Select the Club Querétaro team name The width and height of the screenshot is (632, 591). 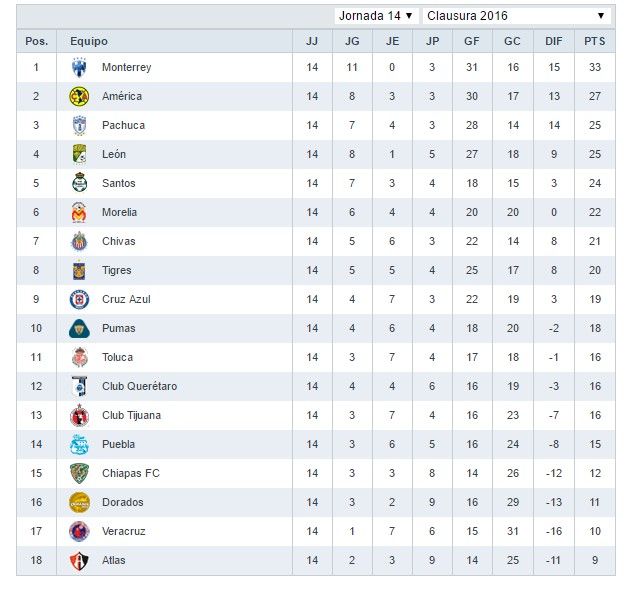tap(139, 387)
